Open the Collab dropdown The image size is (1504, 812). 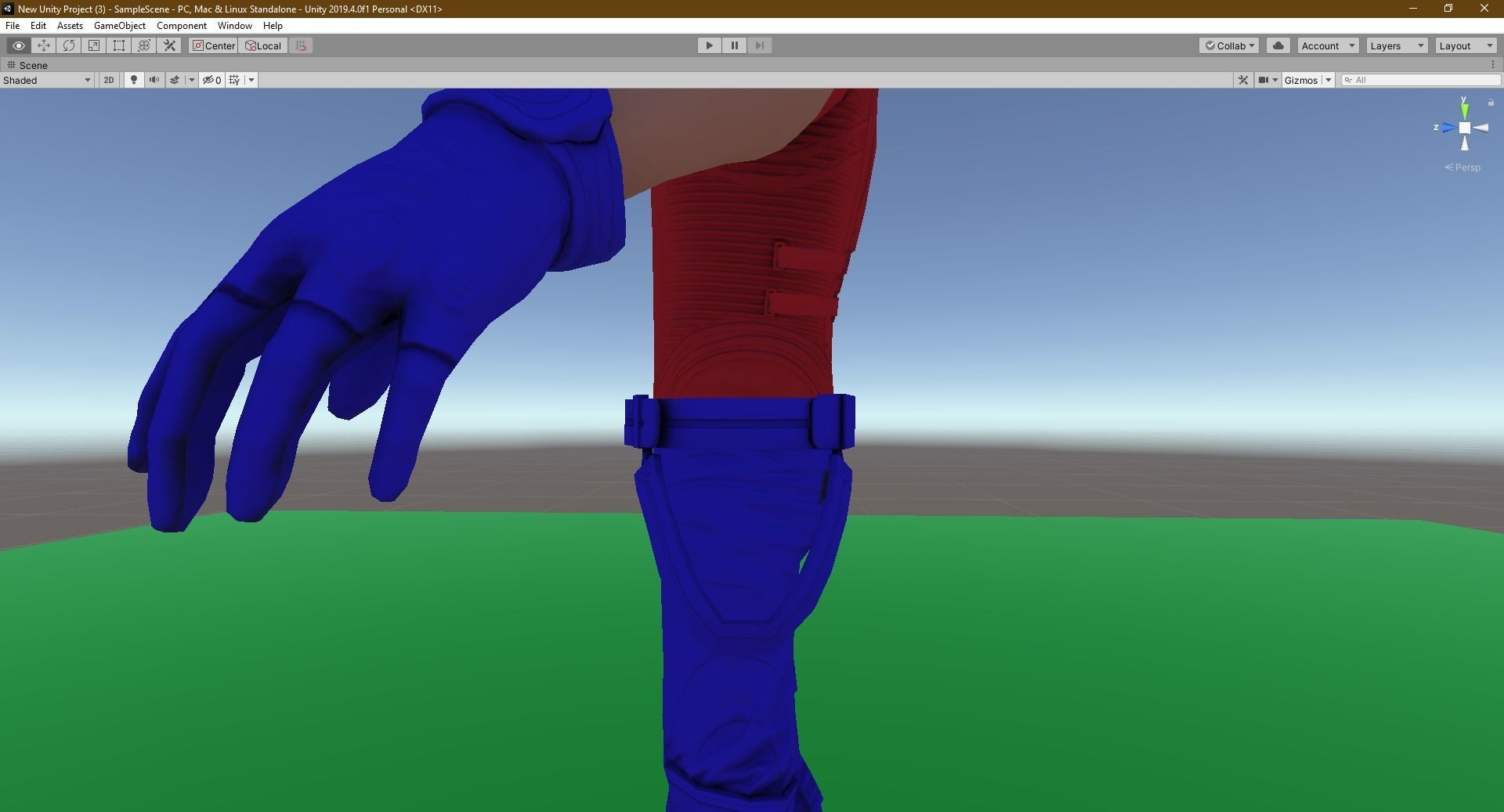(x=1229, y=45)
